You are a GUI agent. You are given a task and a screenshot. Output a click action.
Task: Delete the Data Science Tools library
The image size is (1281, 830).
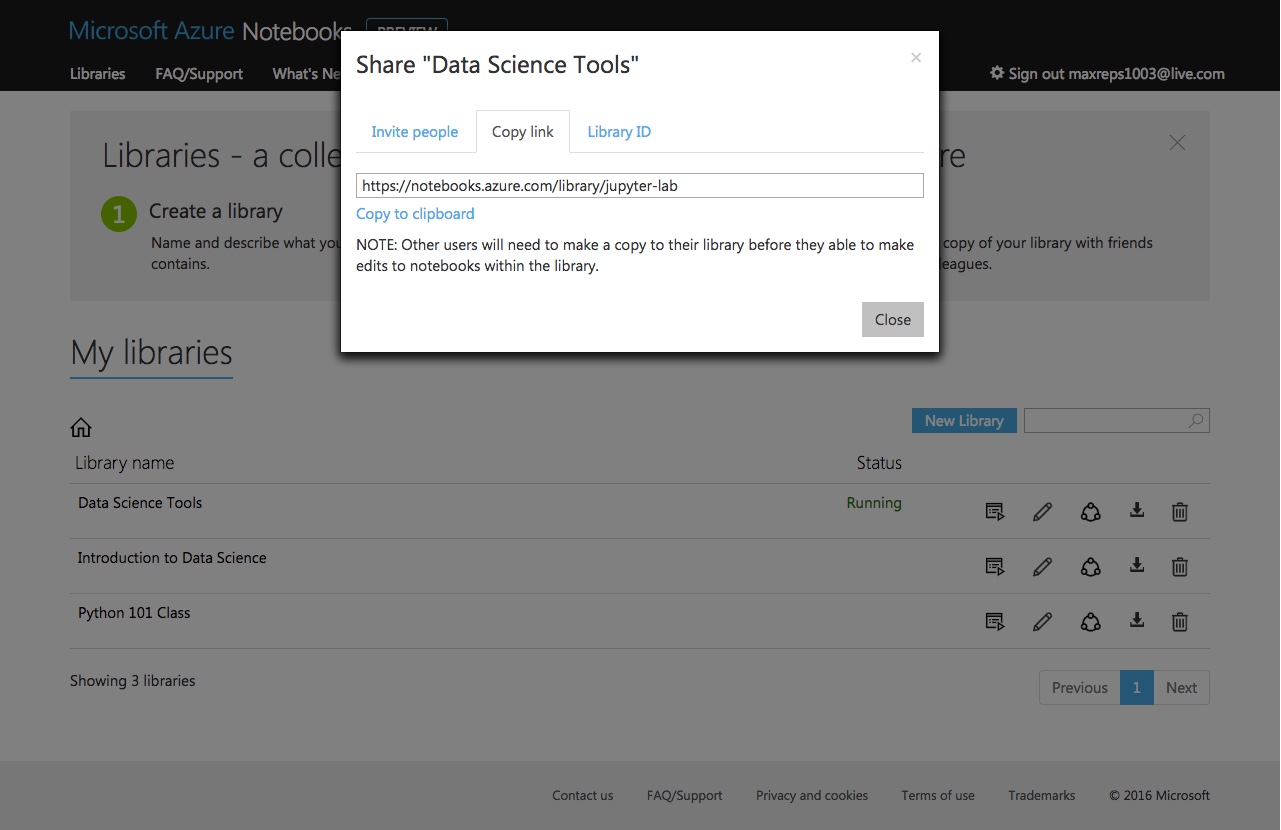coord(1180,512)
